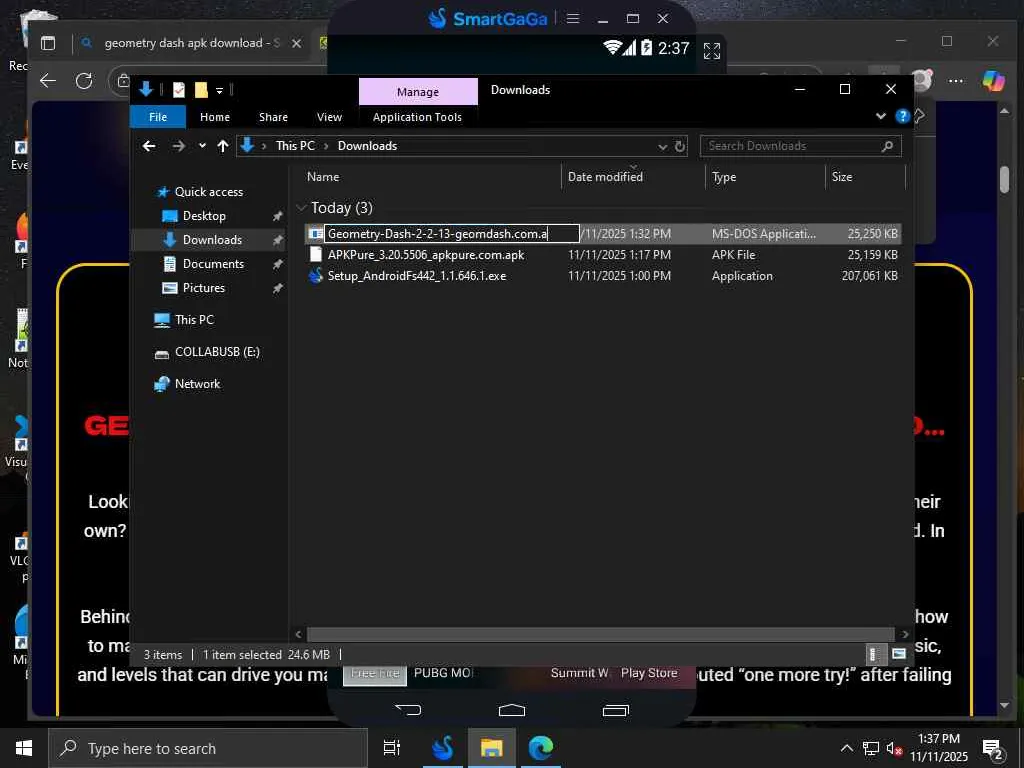The height and width of the screenshot is (768, 1024).
Task: Open PUBG MOBILE app in SmartGaGa
Action: point(443,673)
